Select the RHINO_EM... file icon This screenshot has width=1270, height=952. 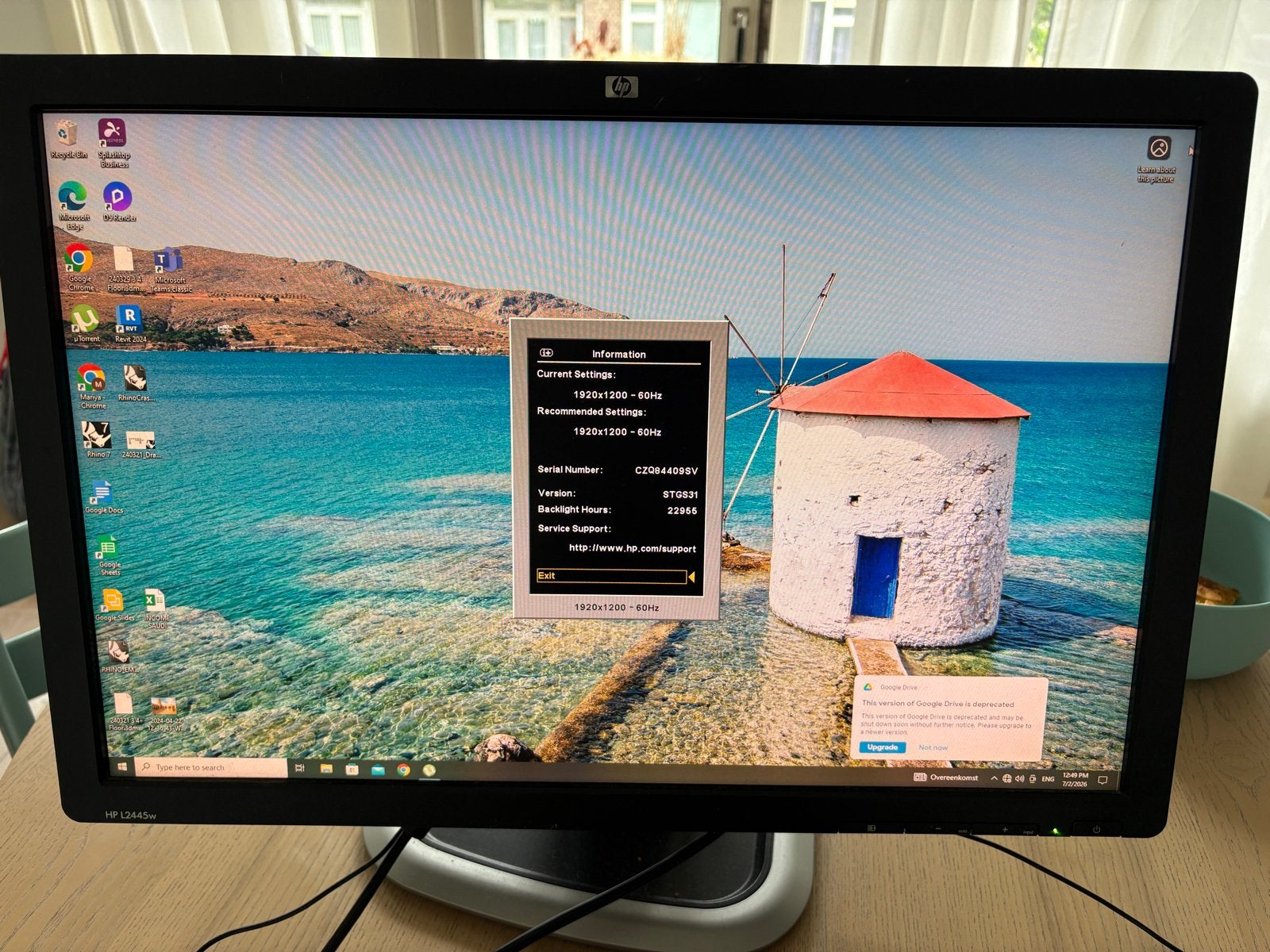click(119, 658)
